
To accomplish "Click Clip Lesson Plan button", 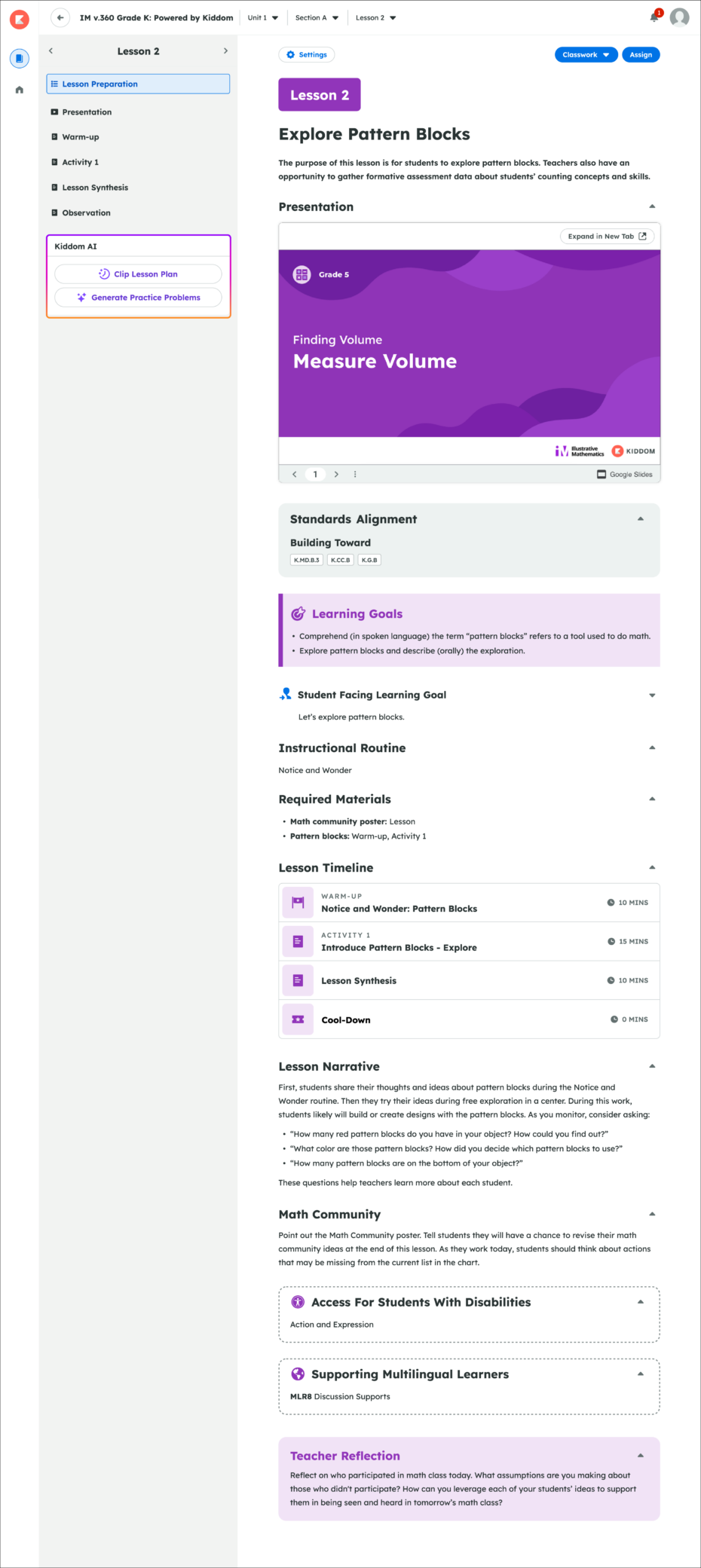I will tap(138, 274).
